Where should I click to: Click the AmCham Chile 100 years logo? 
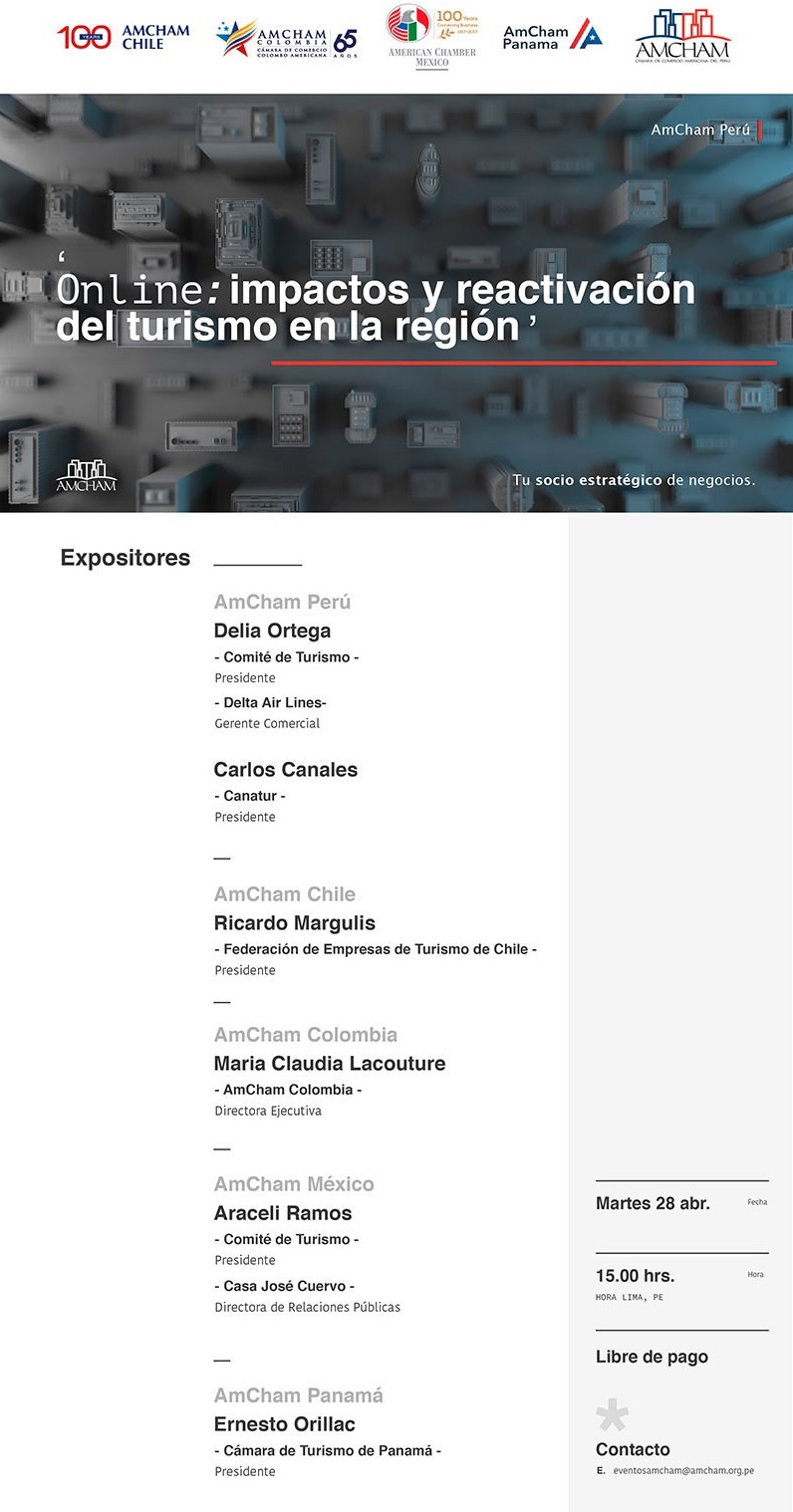124,37
